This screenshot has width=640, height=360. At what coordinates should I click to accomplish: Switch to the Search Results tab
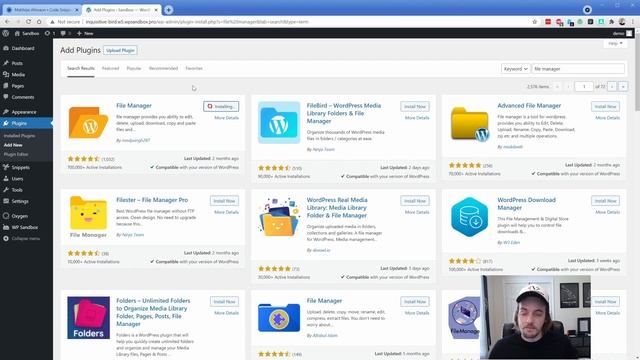81,69
